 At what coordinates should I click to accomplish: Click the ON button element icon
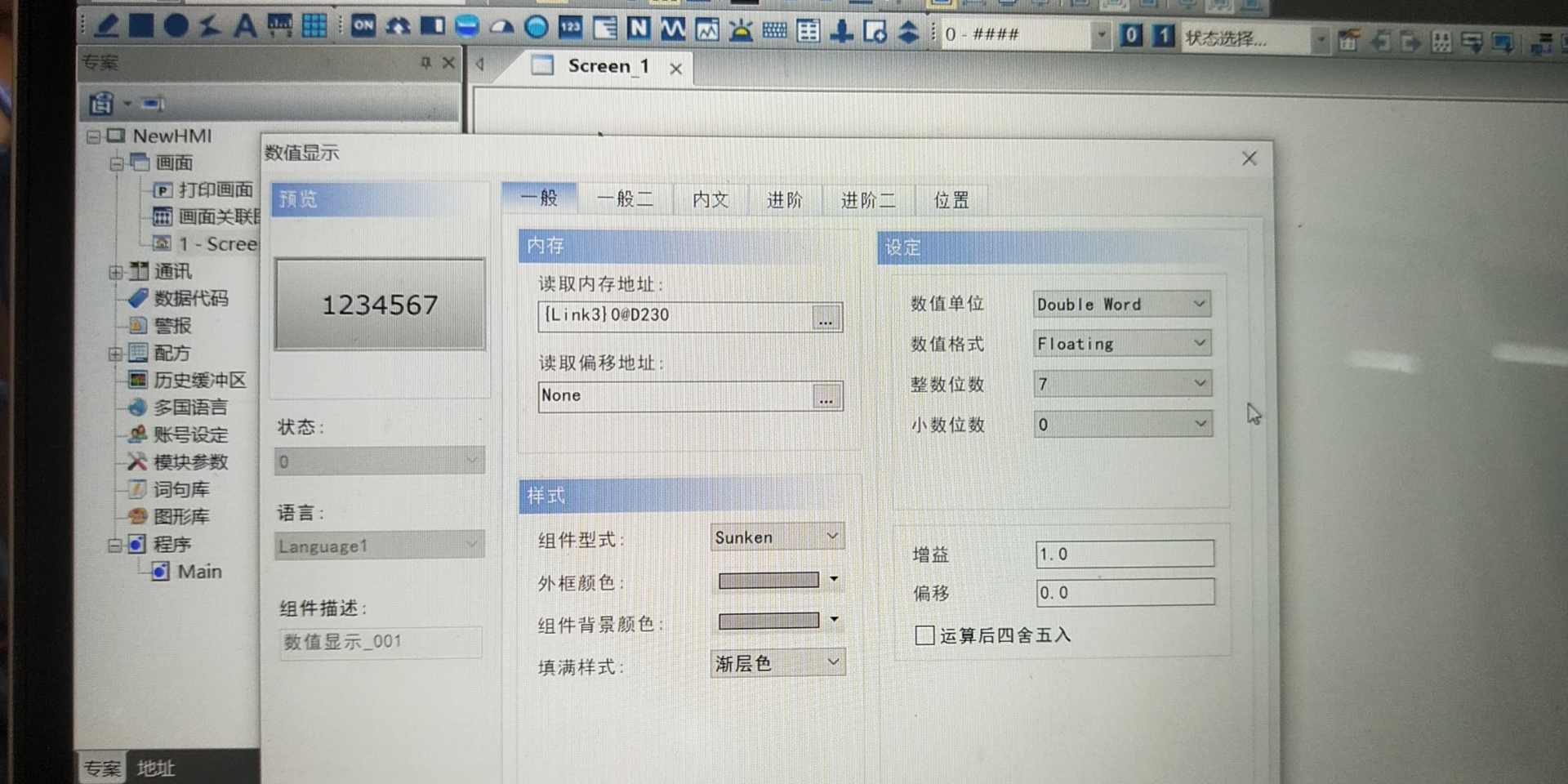(x=363, y=26)
